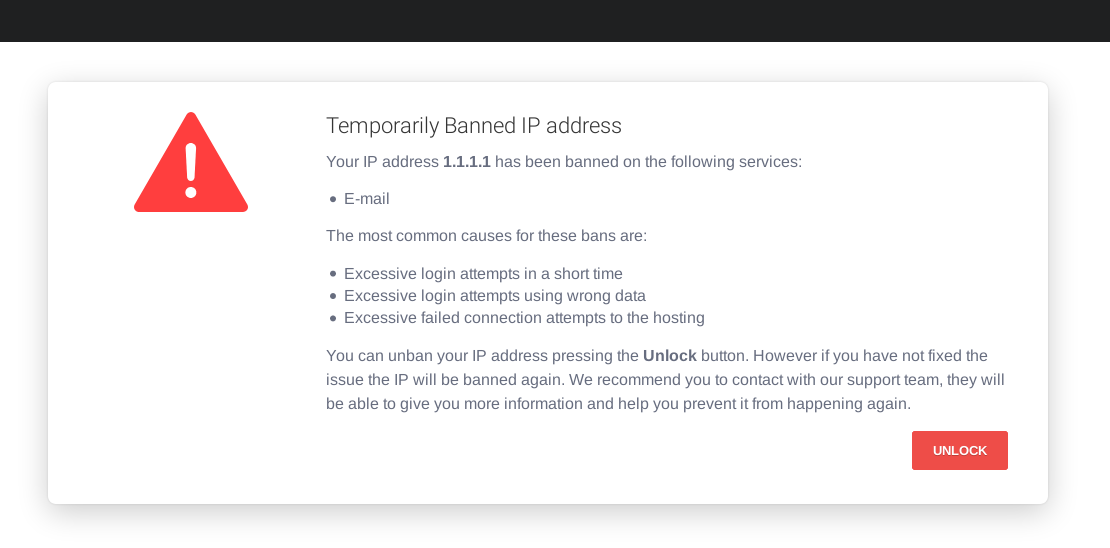The width and height of the screenshot is (1110, 548).
Task: Click "Excessive login attempts in a short time"
Action: coord(483,273)
